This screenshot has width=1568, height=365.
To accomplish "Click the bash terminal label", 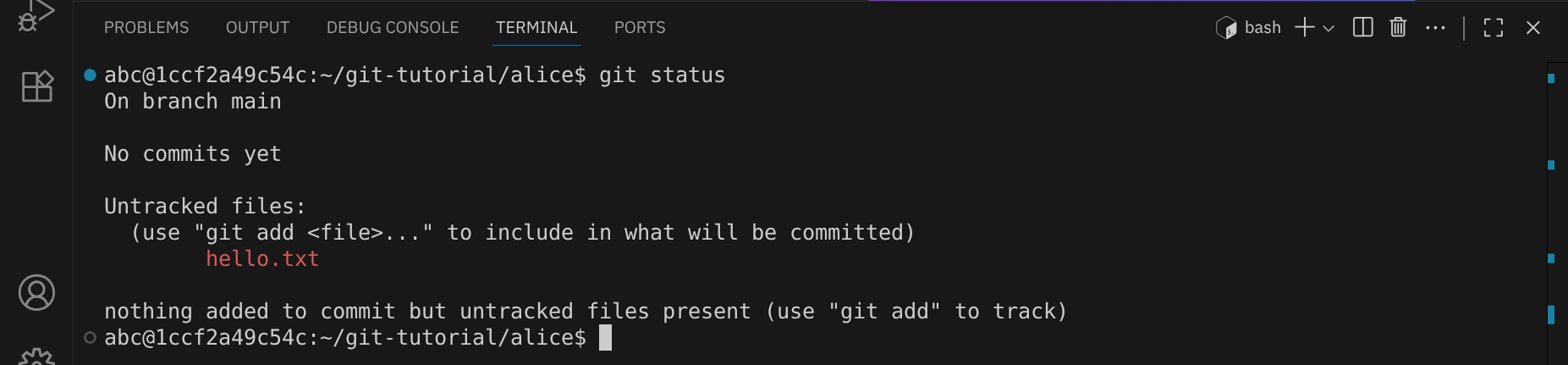I will [x=1262, y=28].
